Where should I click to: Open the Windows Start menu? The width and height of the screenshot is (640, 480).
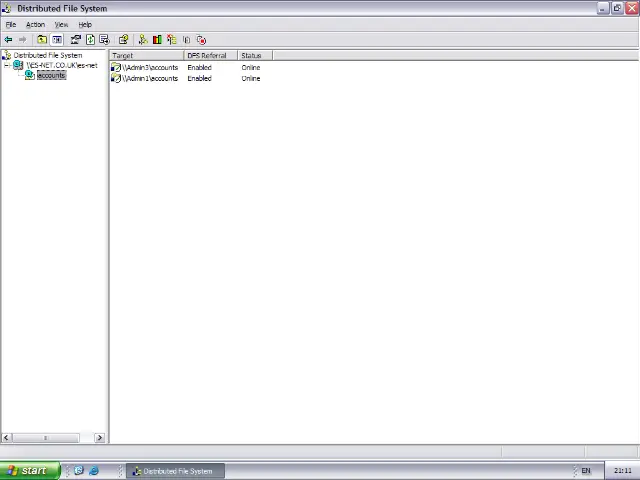click(x=30, y=471)
